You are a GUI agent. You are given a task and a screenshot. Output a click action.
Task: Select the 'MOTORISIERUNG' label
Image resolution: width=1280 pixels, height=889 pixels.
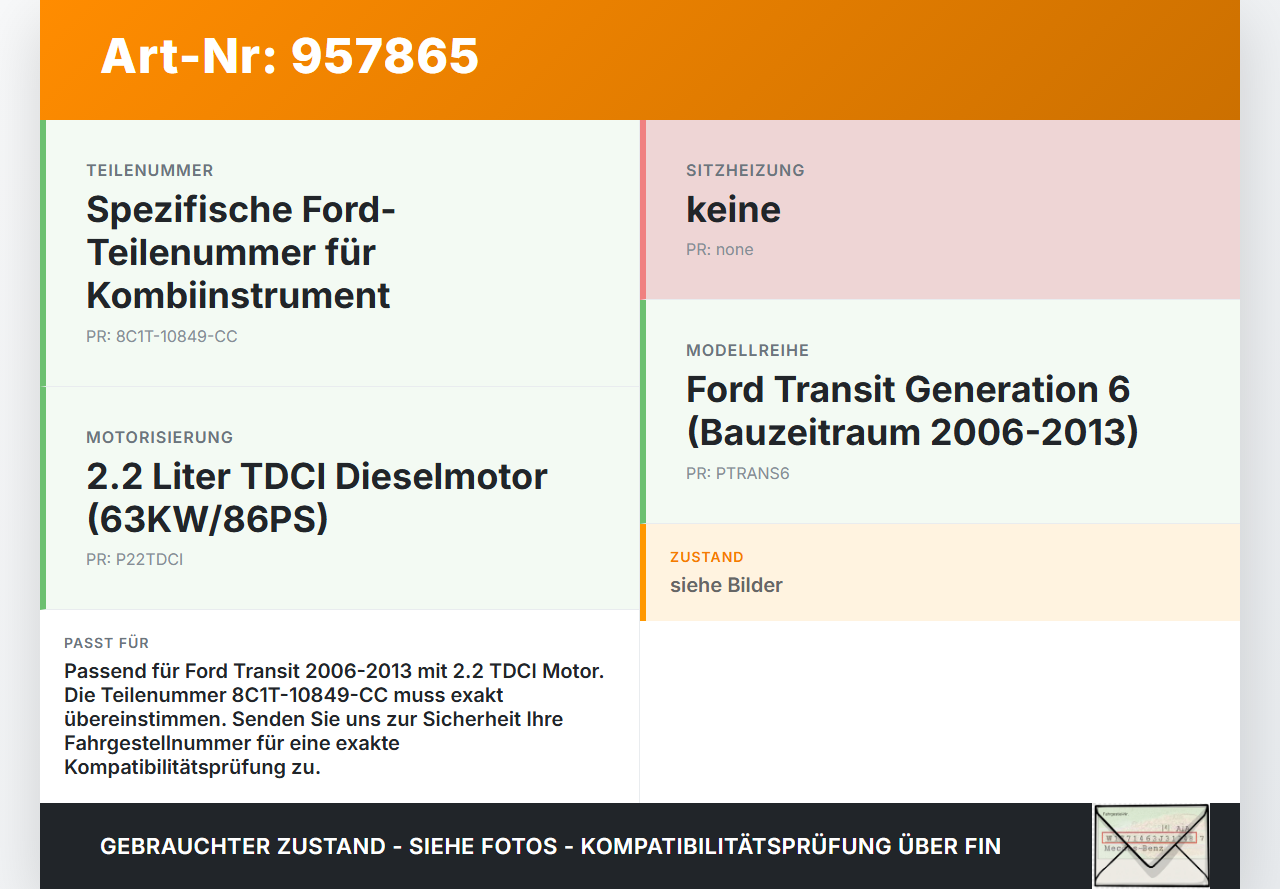(160, 437)
